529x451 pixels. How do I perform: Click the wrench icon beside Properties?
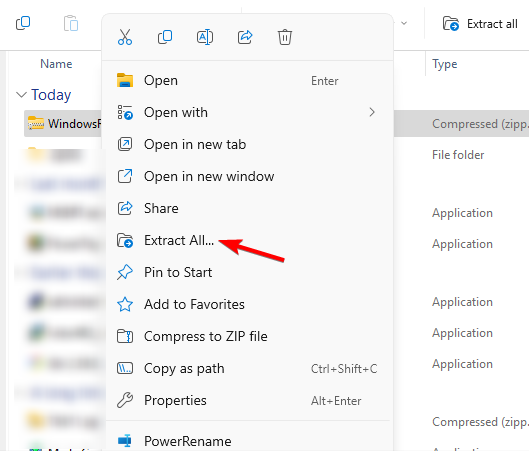125,401
